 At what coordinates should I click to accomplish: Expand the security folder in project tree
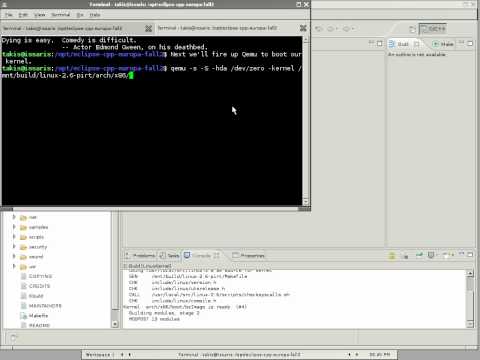14,247
